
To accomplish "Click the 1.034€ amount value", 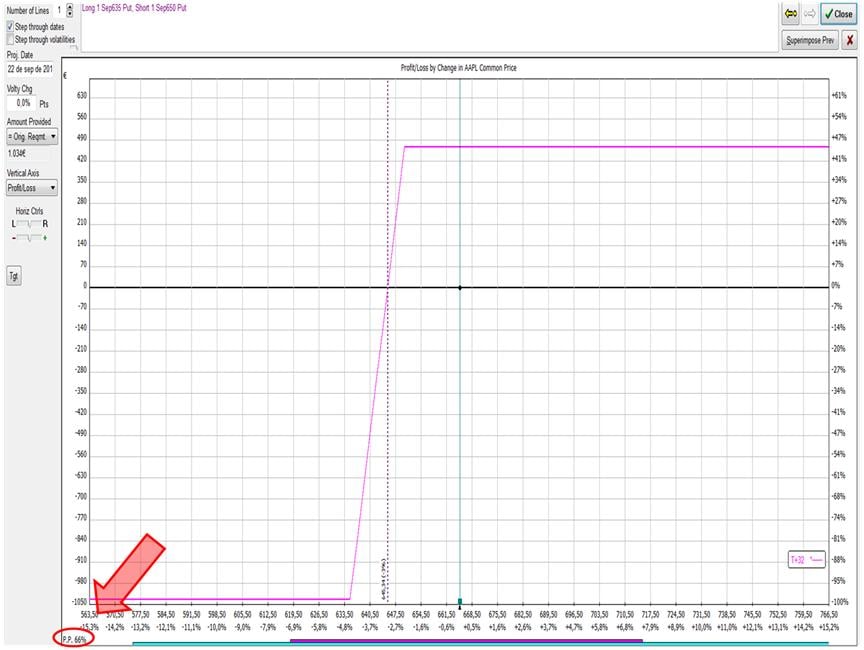I will click(17, 153).
